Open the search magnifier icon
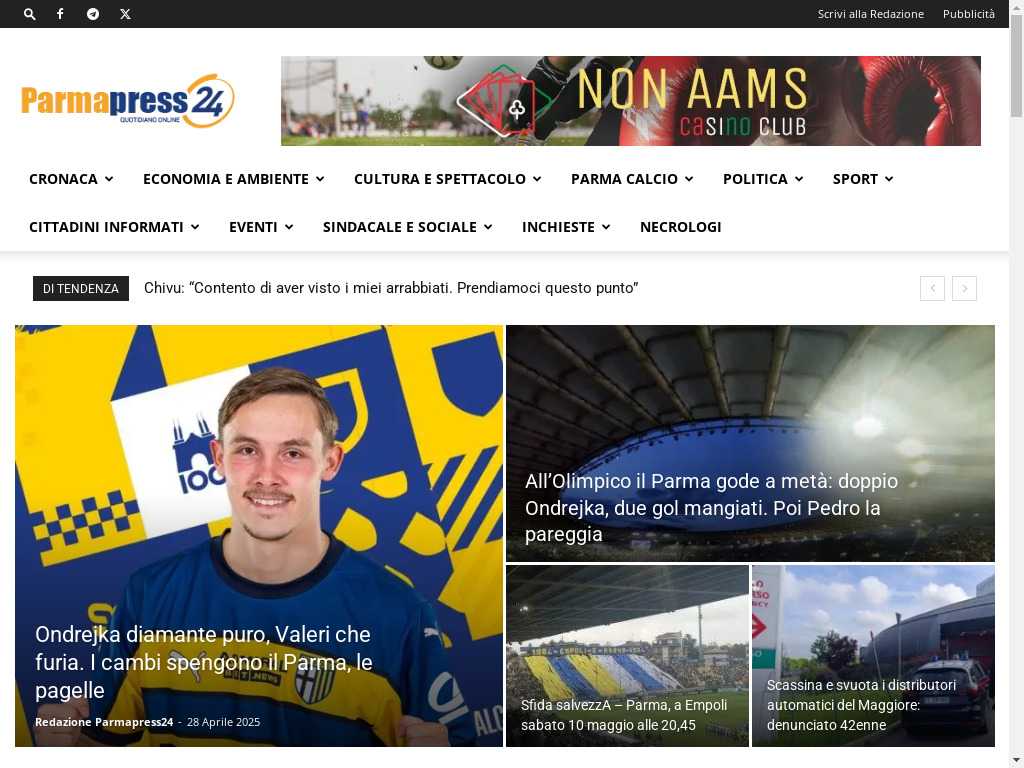The height and width of the screenshot is (768, 1024). 29,14
